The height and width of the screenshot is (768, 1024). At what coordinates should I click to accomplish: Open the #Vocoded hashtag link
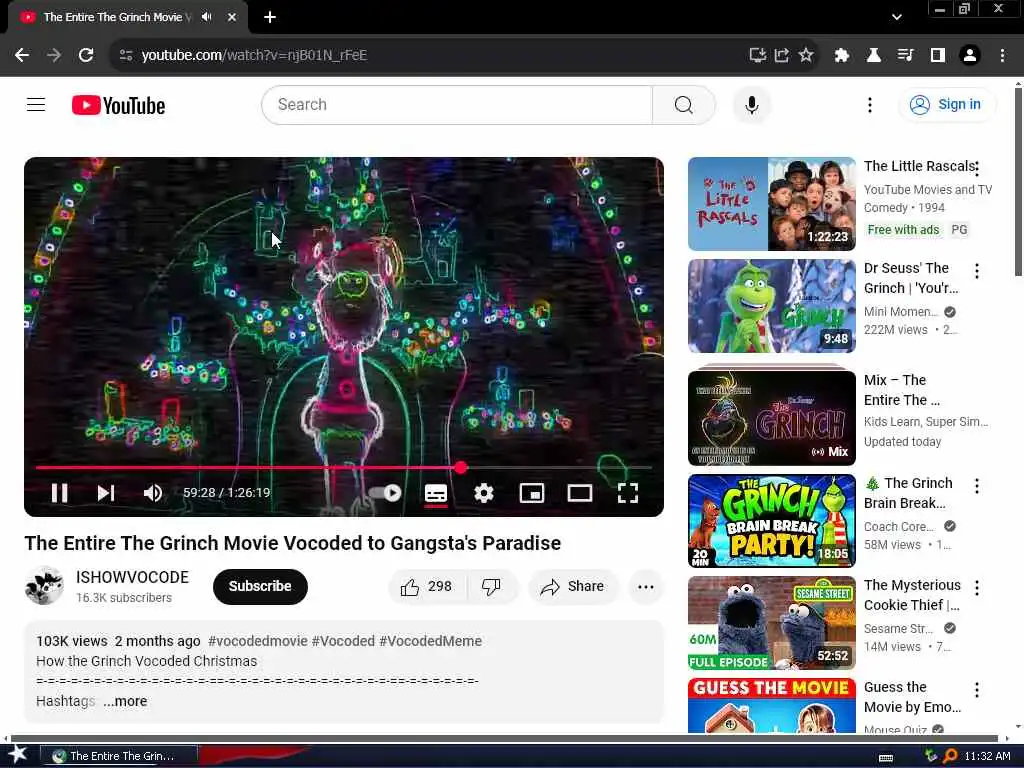pos(343,641)
